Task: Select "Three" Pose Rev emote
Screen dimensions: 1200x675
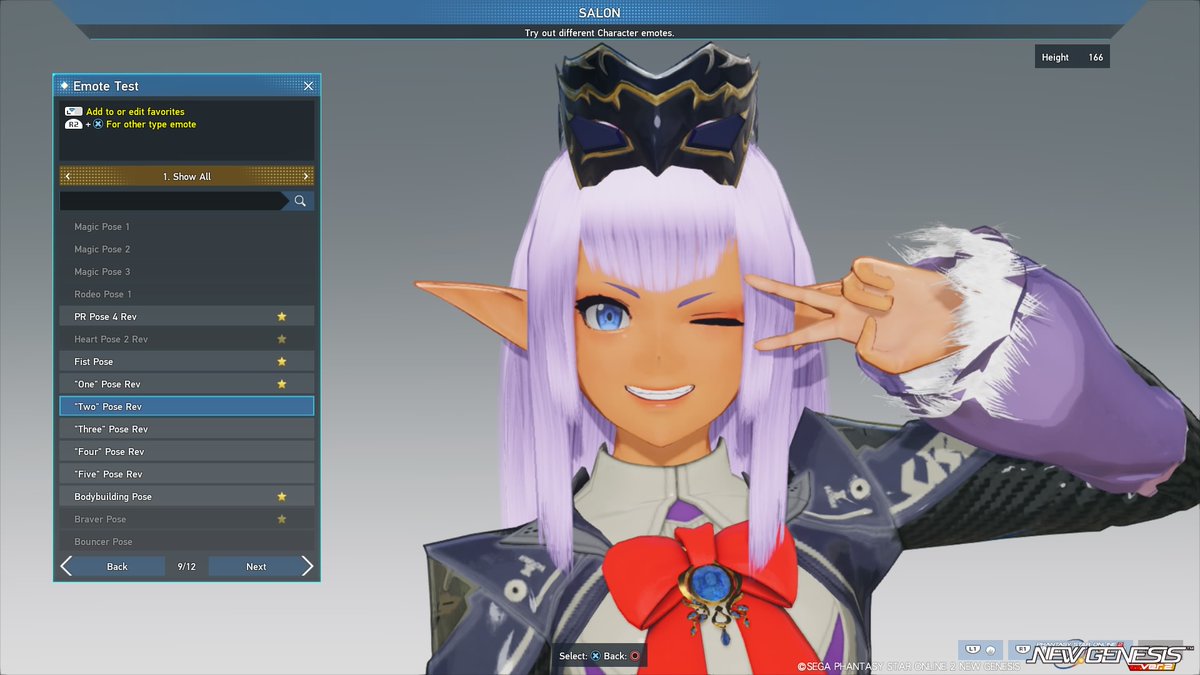Action: [x=187, y=429]
